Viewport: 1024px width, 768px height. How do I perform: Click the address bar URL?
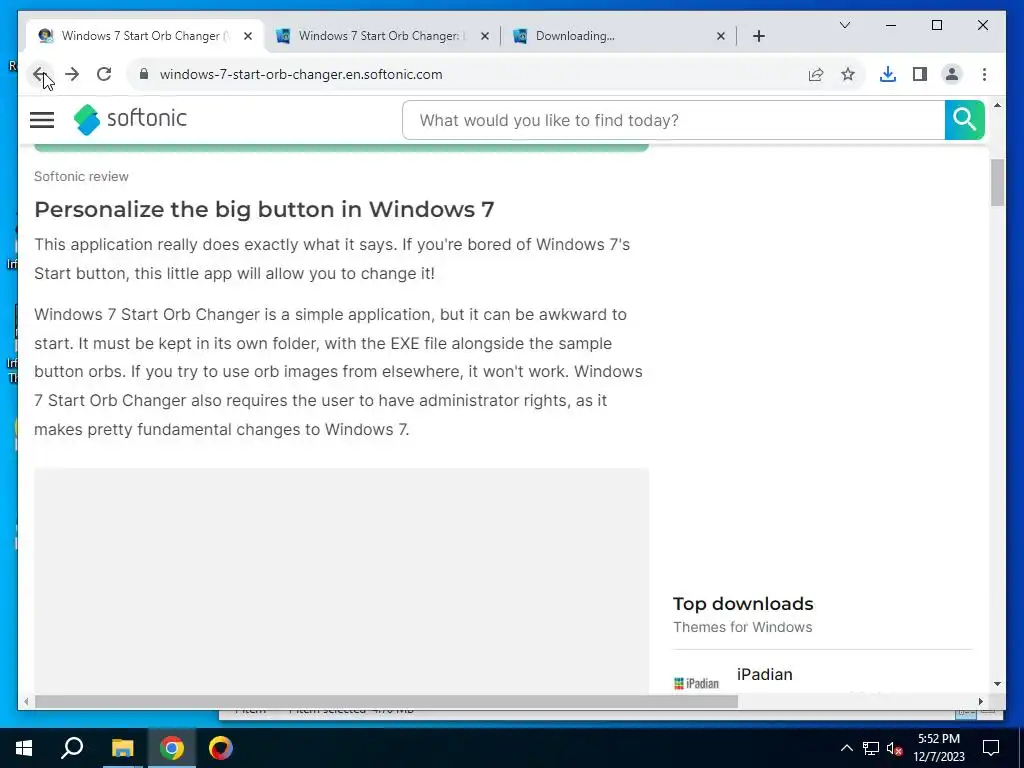[301, 74]
